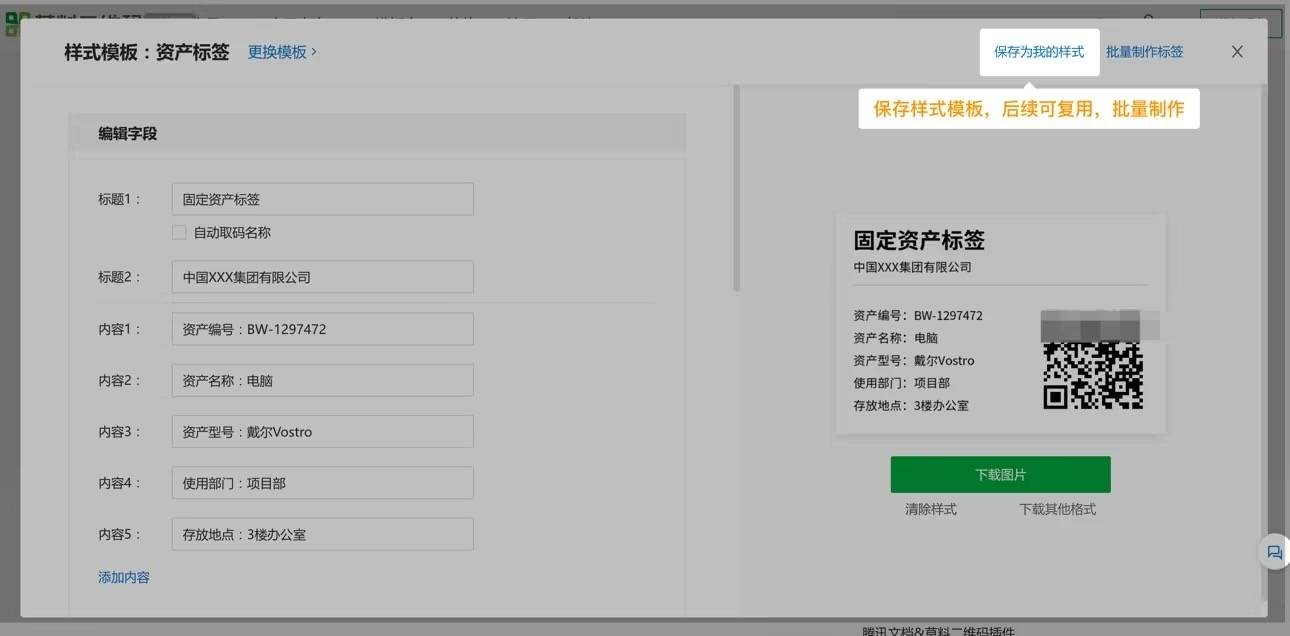The image size is (1290, 636).
Task: Edit the 标题2 company name field
Action: coord(322,277)
